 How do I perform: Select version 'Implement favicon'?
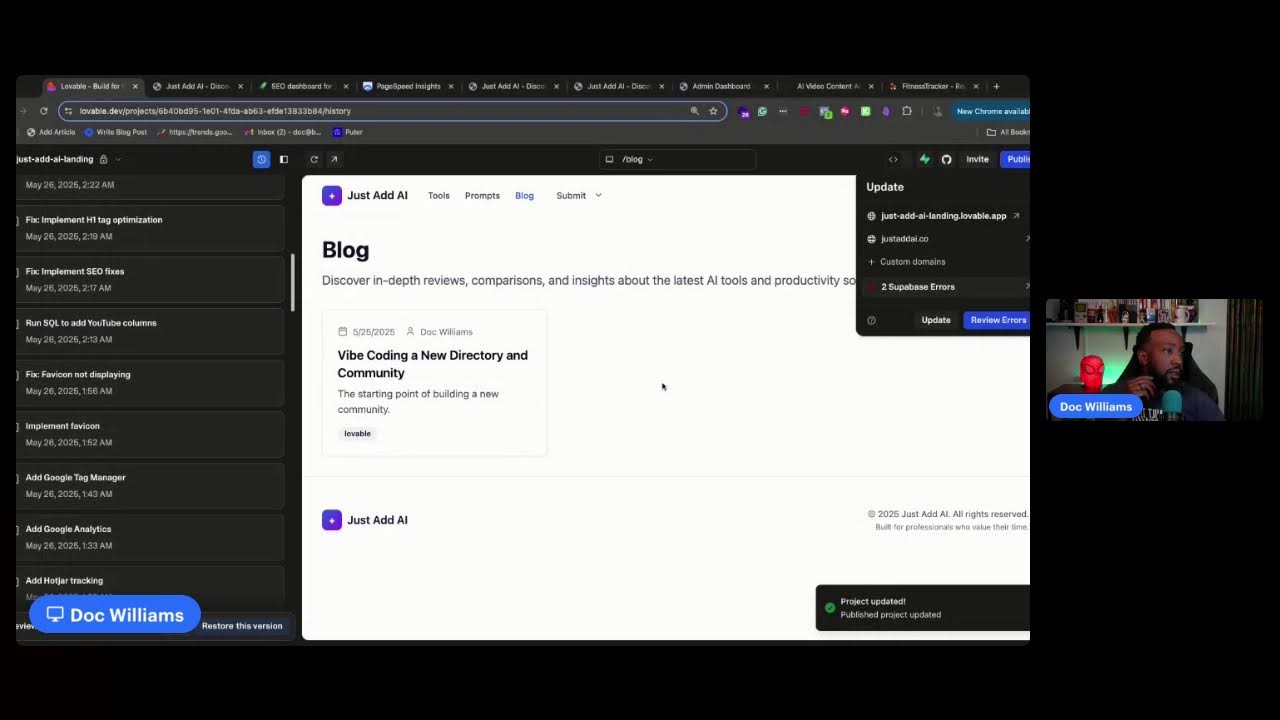coord(150,434)
